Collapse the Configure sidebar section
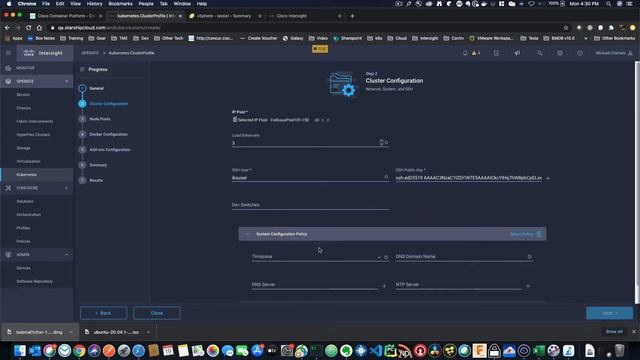The image size is (640, 360). [x=67, y=188]
